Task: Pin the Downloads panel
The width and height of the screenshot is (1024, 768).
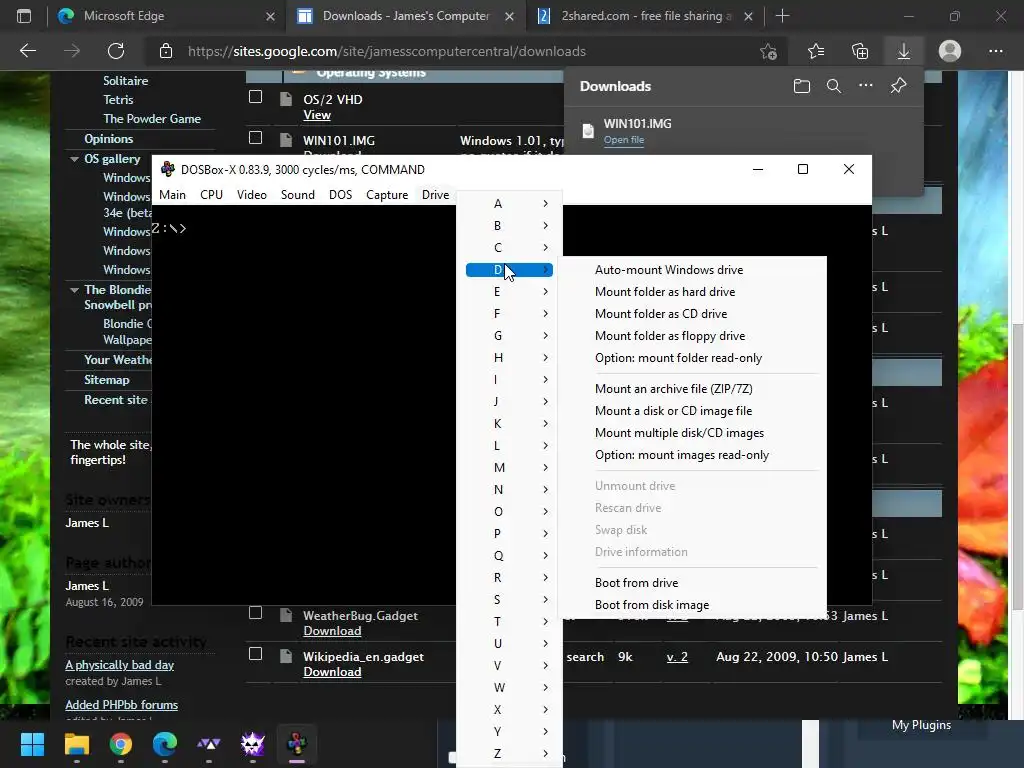Action: coord(899,86)
